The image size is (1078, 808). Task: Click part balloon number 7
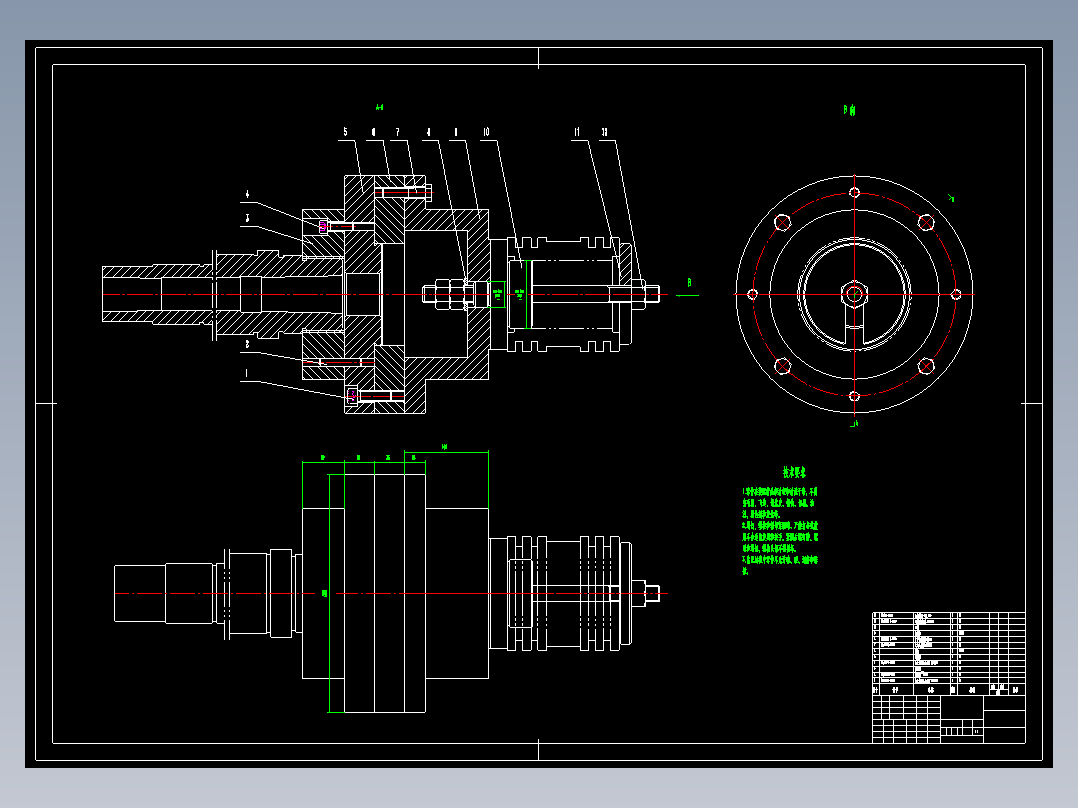coord(397,132)
